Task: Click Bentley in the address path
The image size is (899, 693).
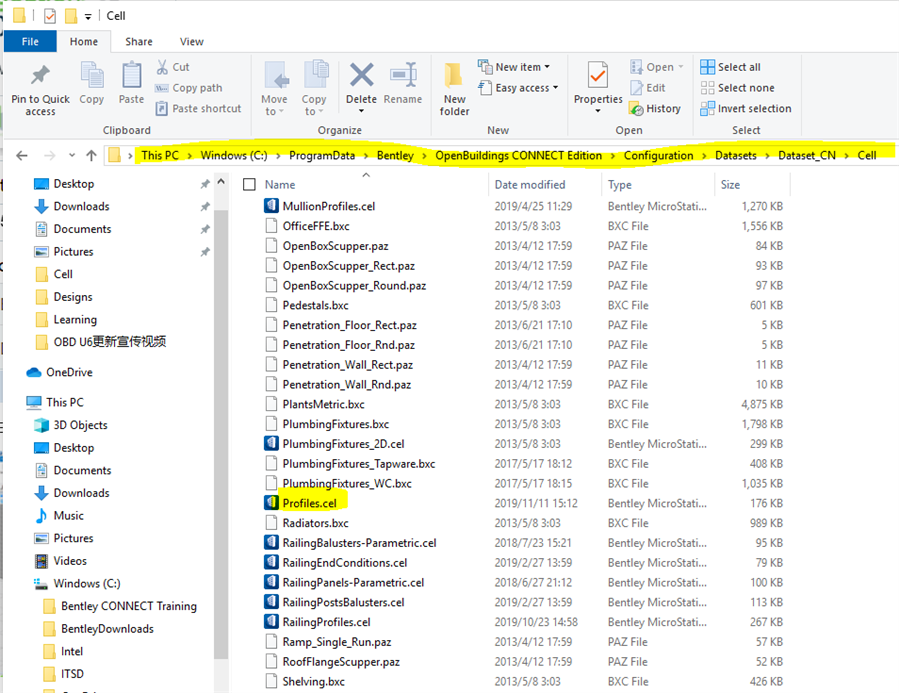Action: click(x=395, y=155)
